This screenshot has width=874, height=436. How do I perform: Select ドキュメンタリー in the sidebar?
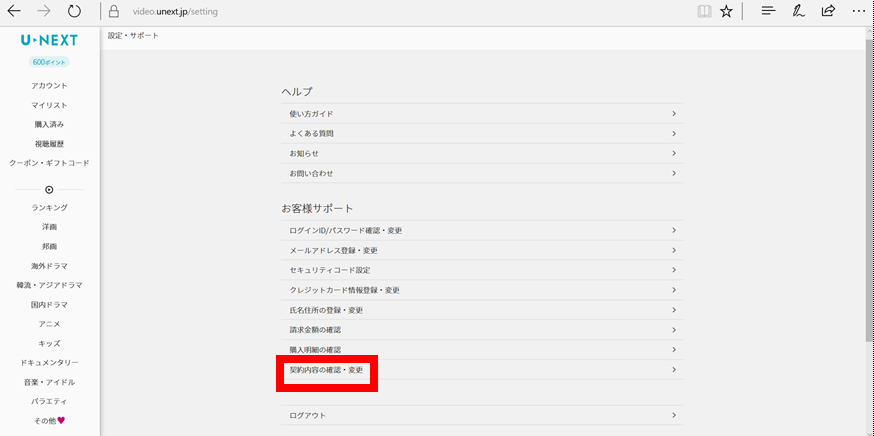tap(49, 362)
